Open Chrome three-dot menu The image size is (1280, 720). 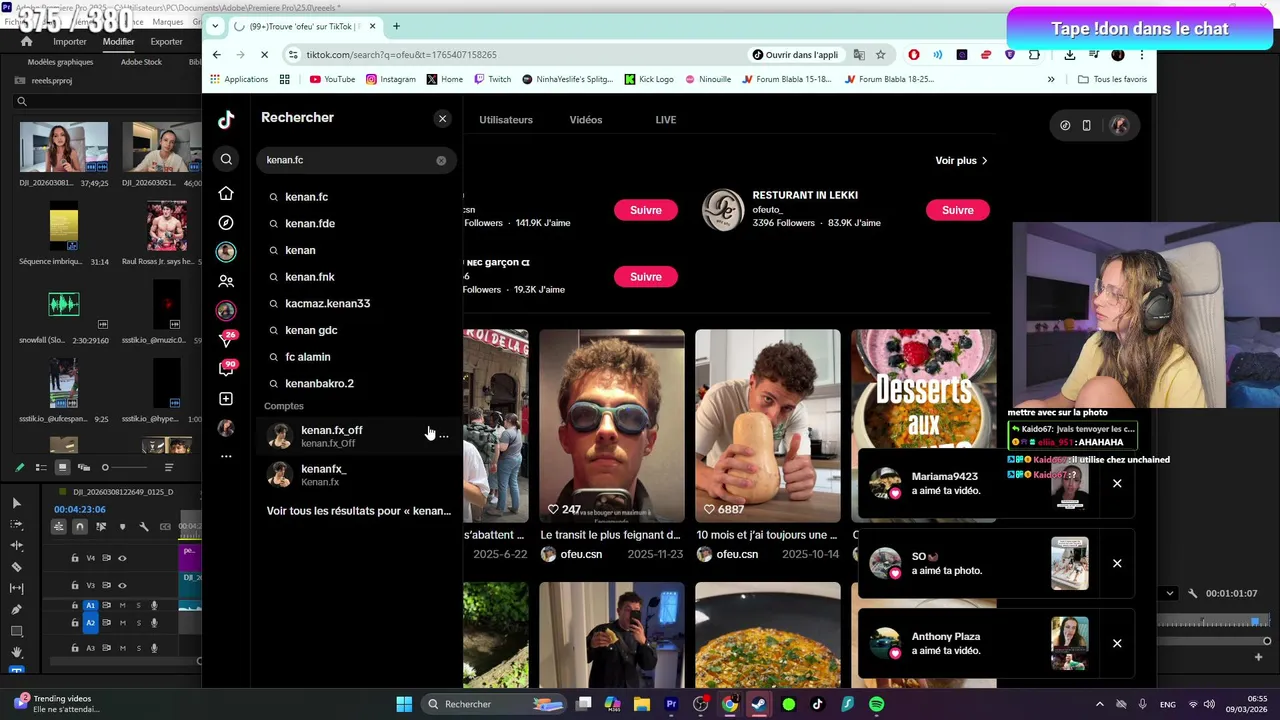click(x=1142, y=55)
